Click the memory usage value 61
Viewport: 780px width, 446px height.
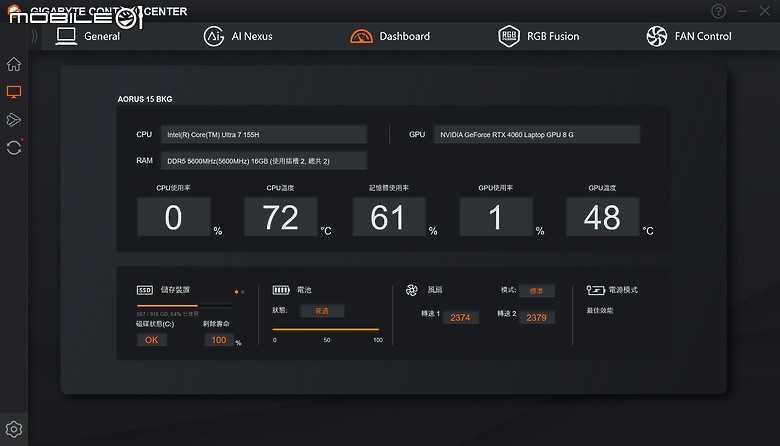389,217
